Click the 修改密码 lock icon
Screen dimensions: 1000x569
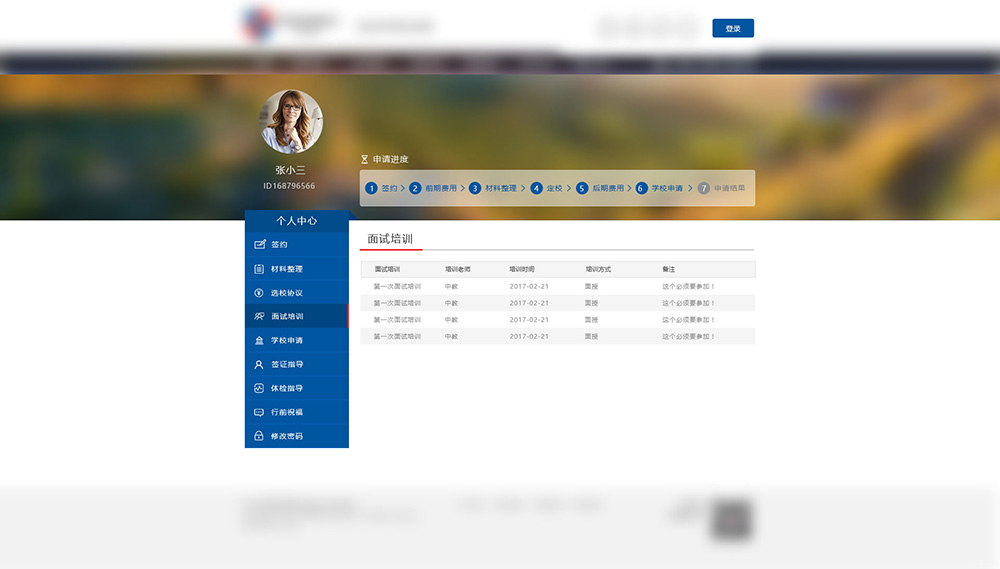259,436
